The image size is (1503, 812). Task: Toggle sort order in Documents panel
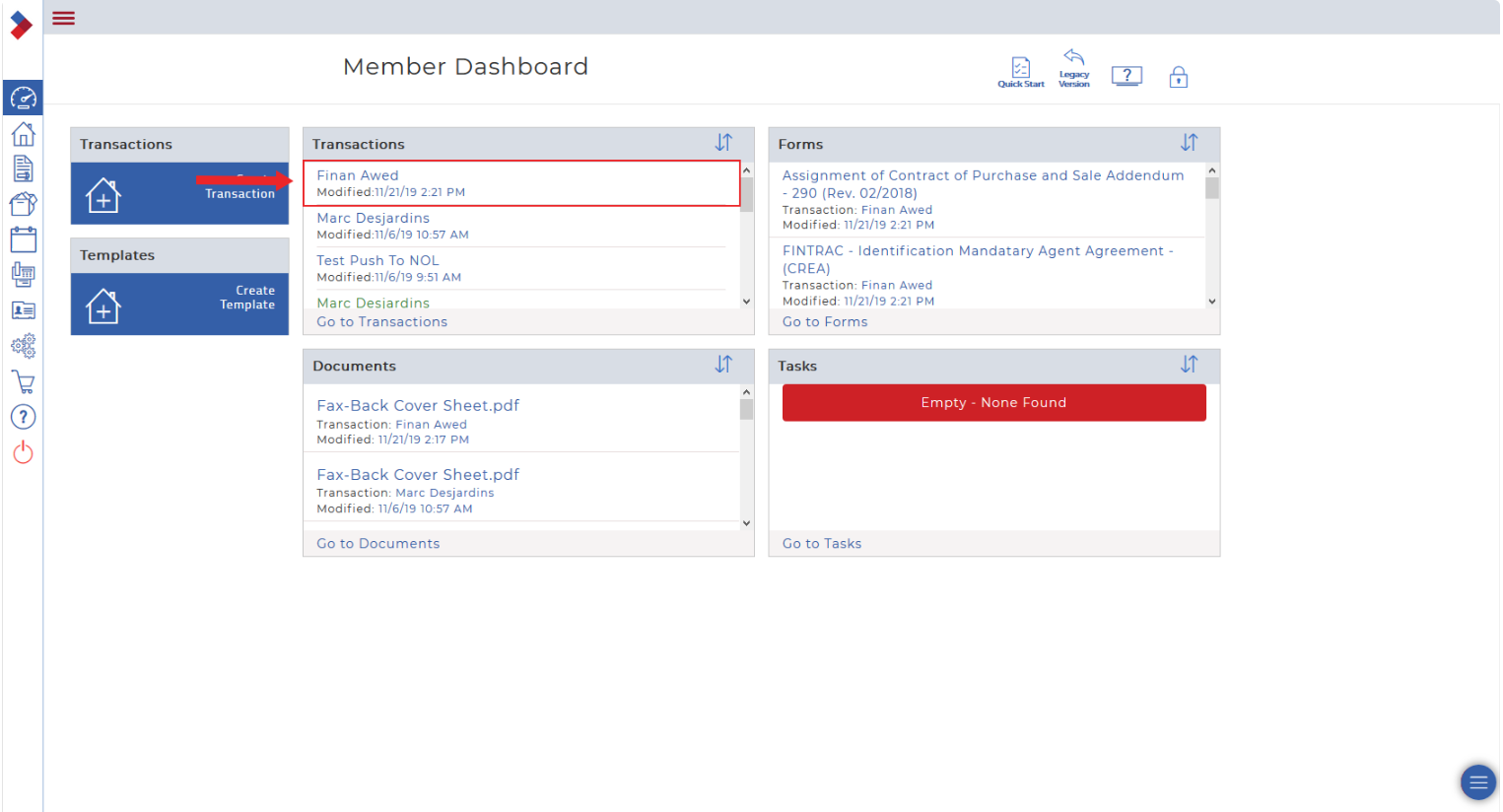(723, 365)
